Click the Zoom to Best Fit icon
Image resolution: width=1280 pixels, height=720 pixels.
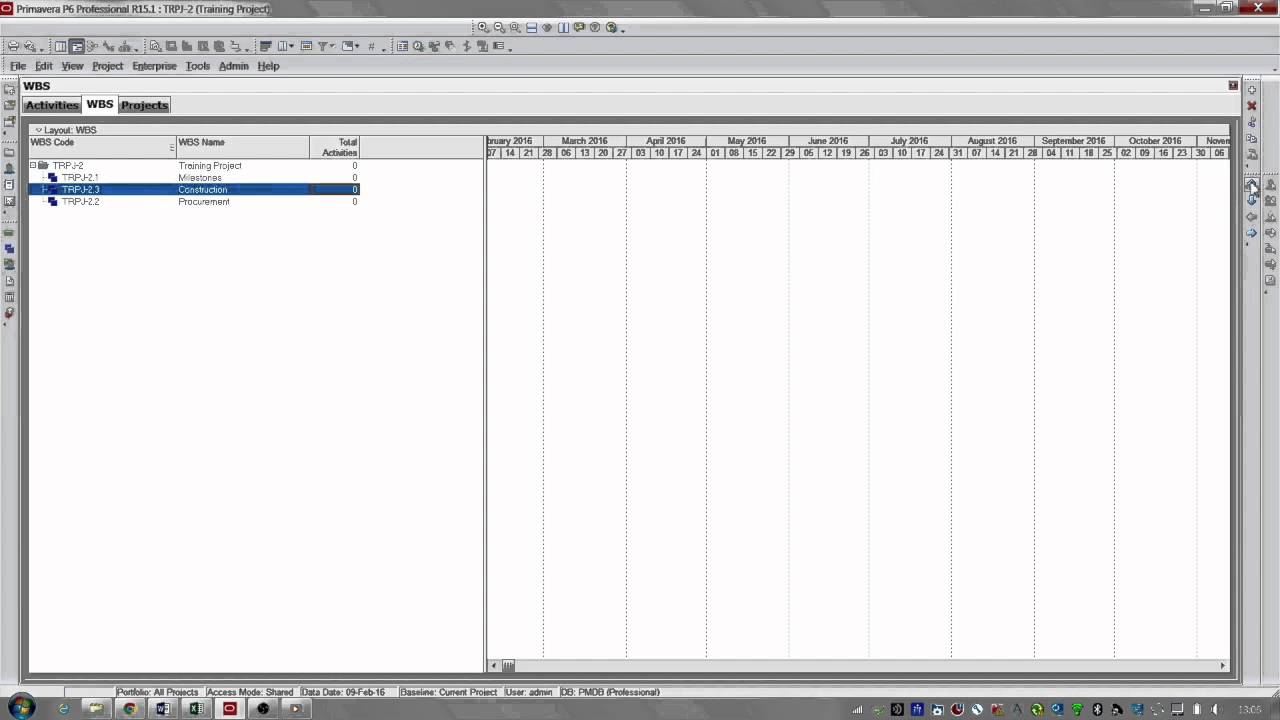[x=515, y=27]
